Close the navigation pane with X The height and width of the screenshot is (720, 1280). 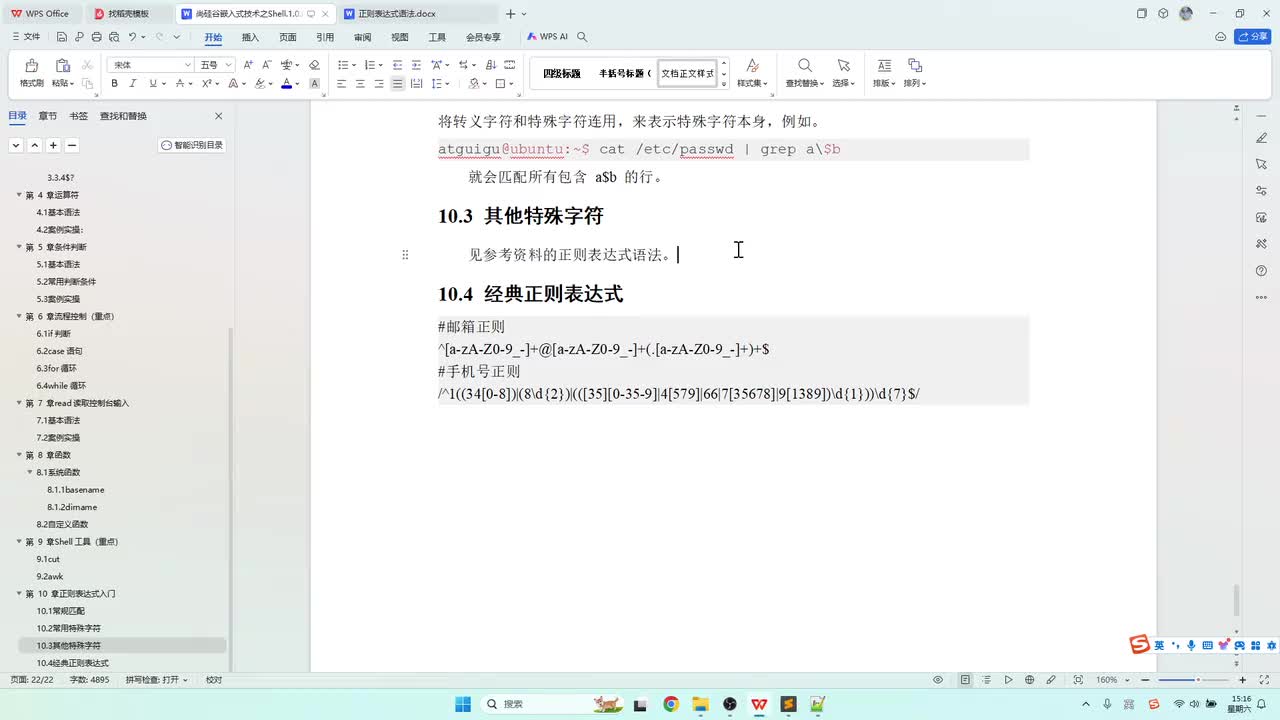[218, 116]
